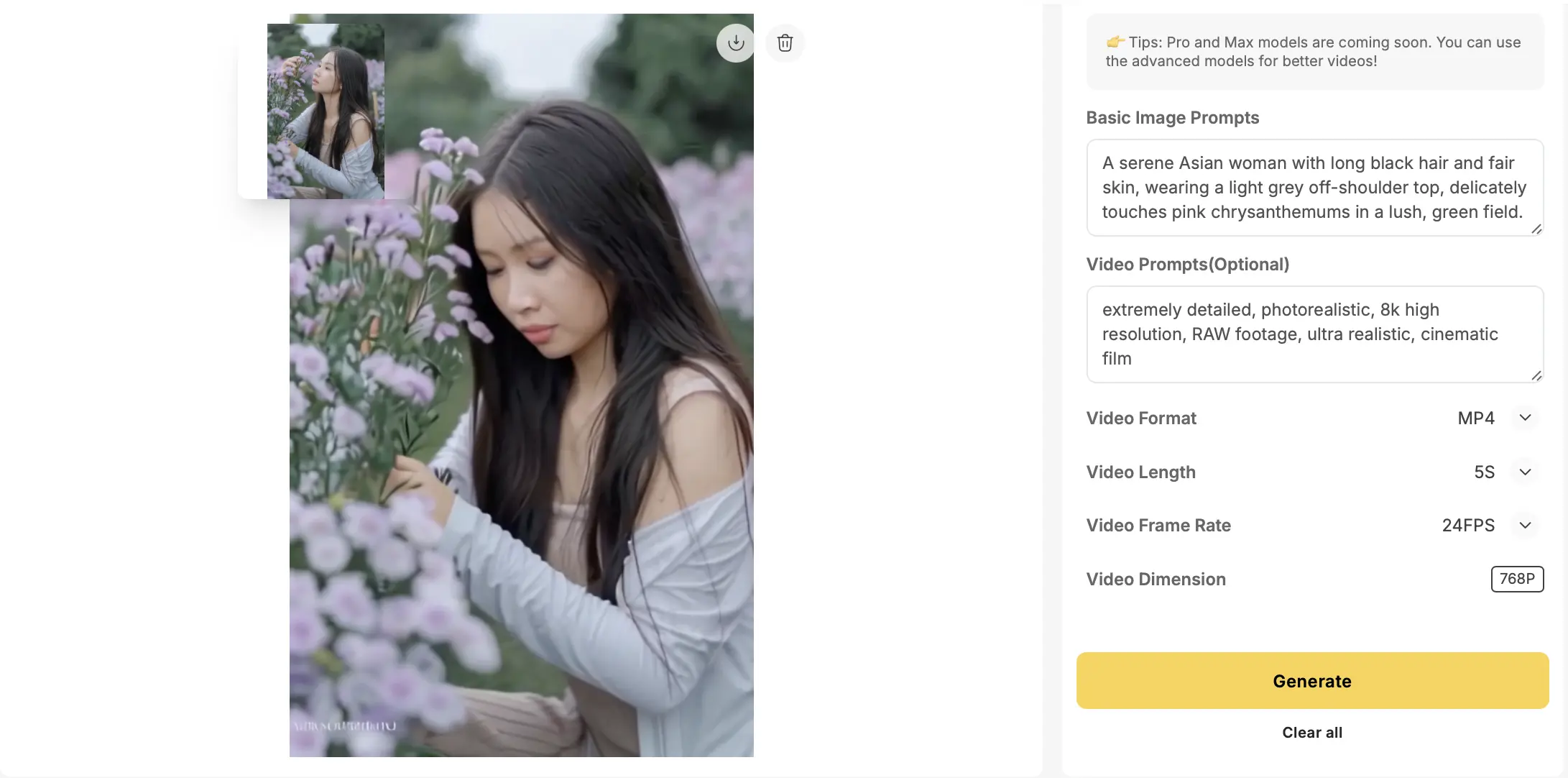Viewport: 1568px width, 778px height.
Task: Click the Pro and Max tips banner
Action: [1315, 52]
